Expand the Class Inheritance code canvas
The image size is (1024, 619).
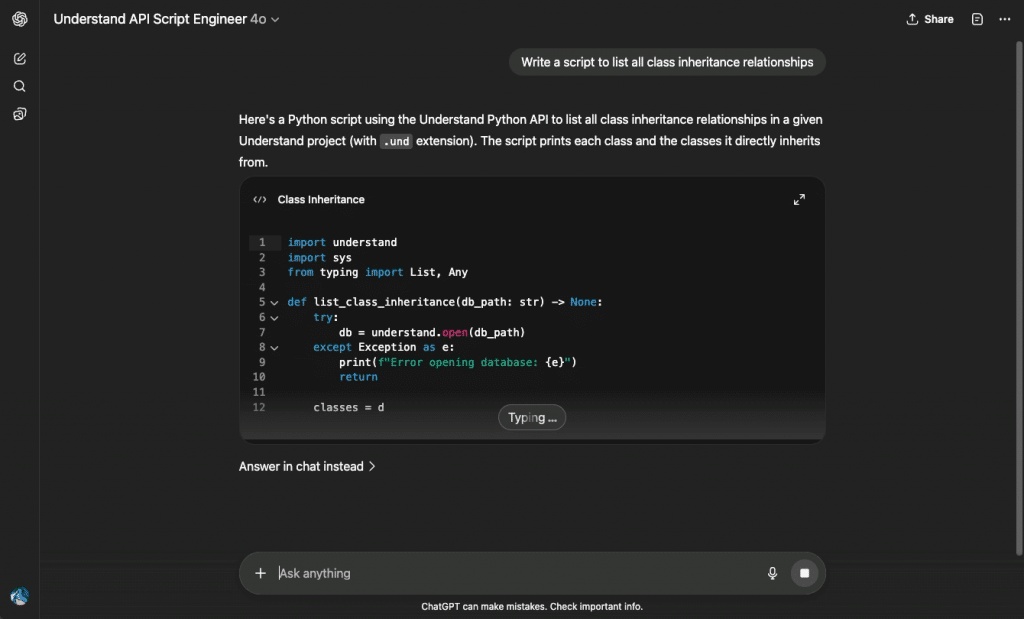coord(799,200)
